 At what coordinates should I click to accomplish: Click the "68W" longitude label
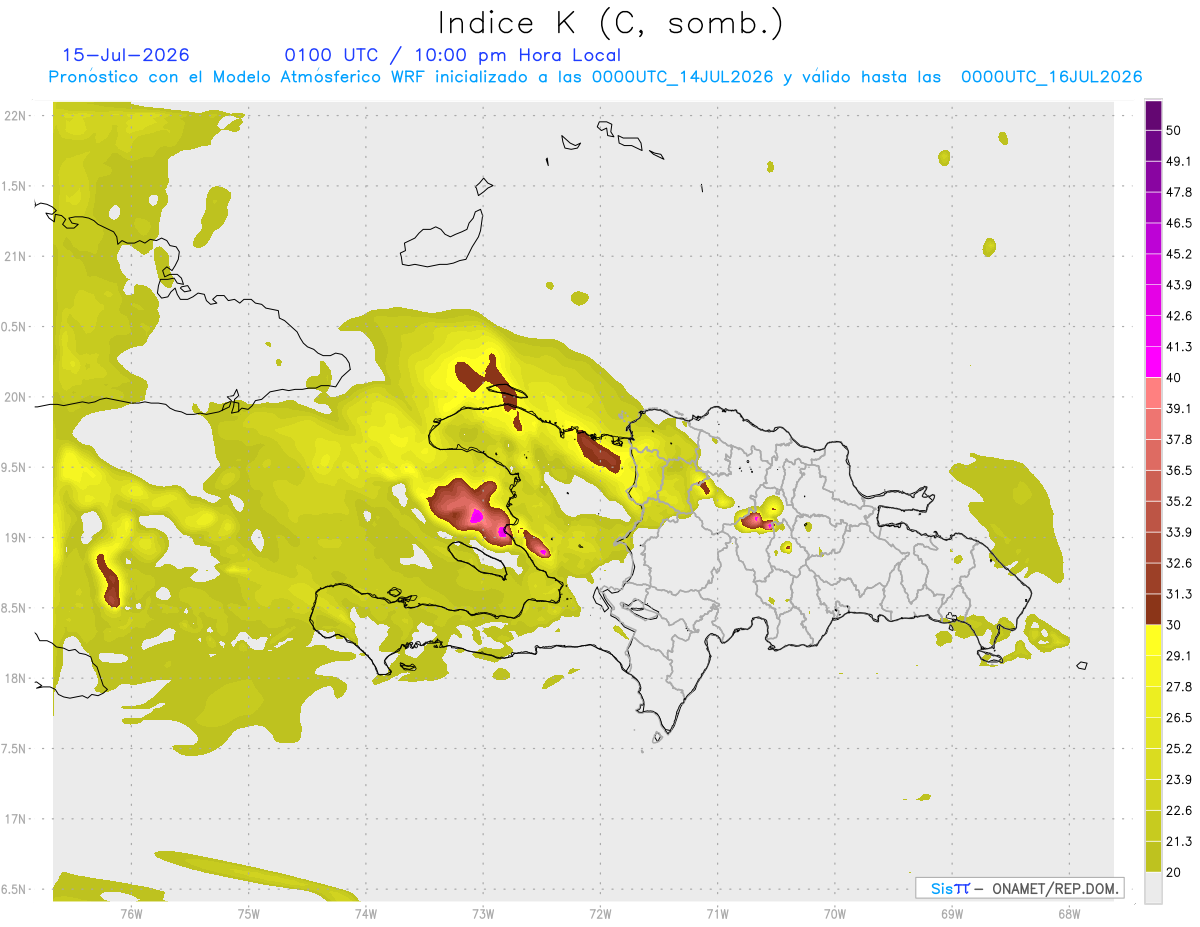(1069, 913)
